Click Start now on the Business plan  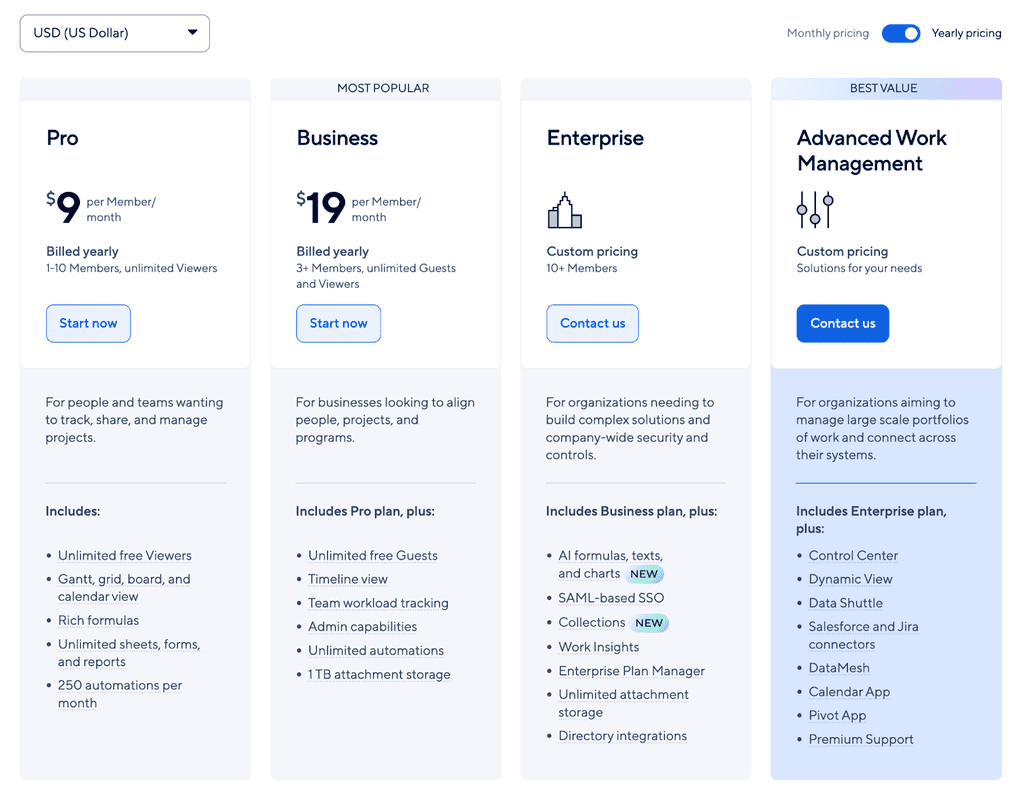pyautogui.click(x=338, y=323)
